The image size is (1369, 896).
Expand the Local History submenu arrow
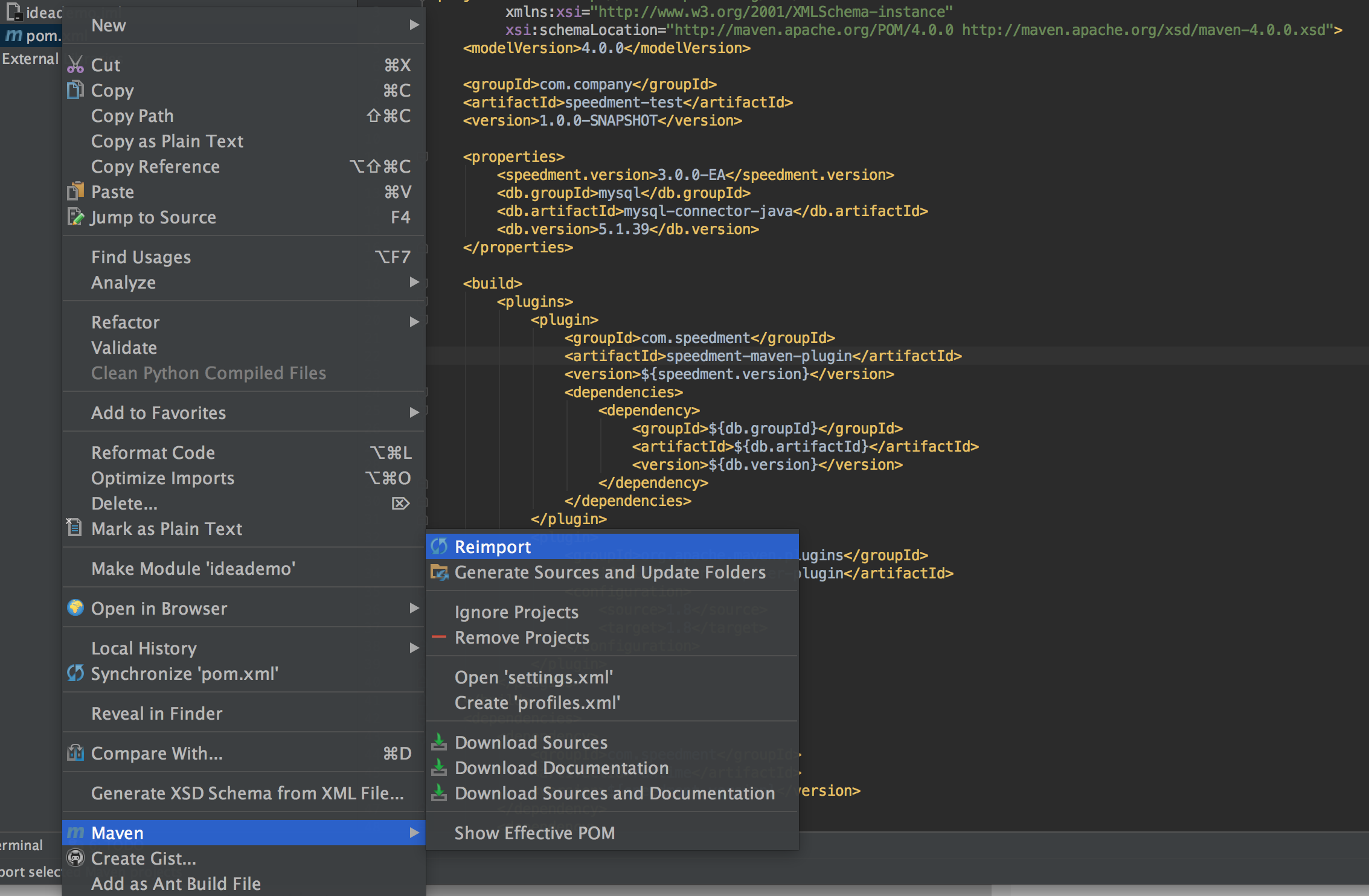(414, 648)
